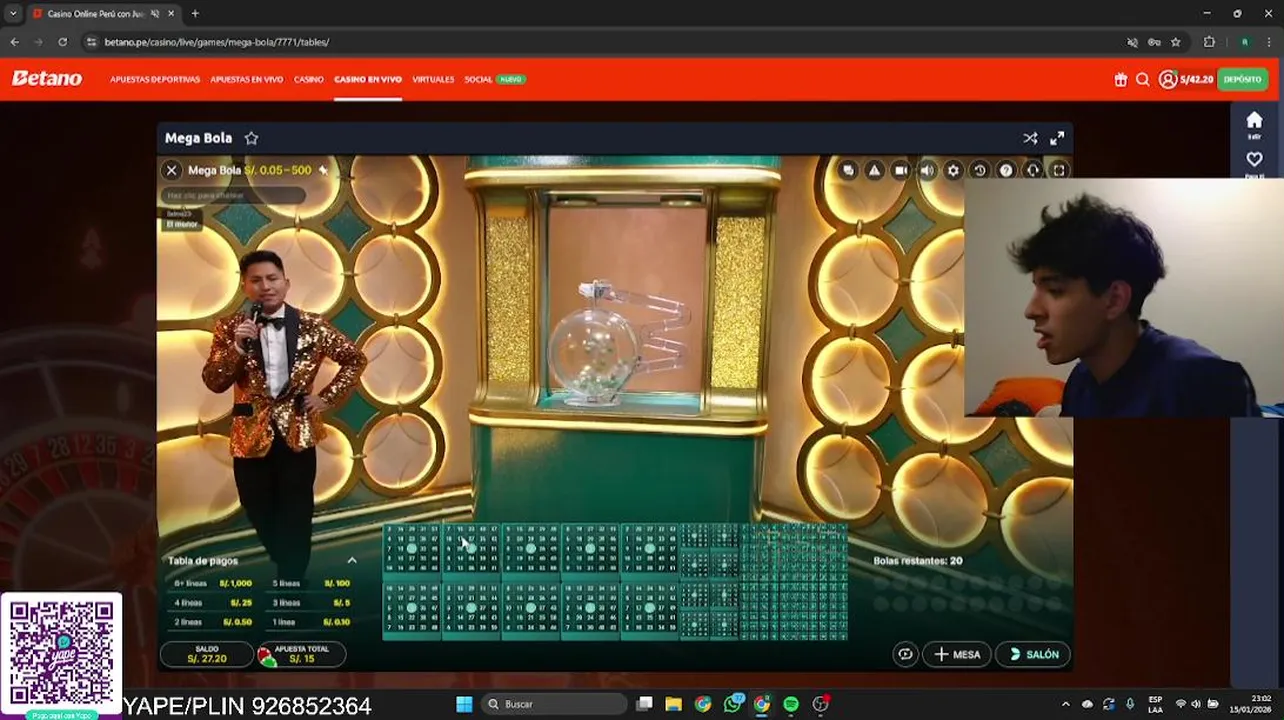Viewport: 1284px width, 720px height.
Task: Open game help question mark icon
Action: pyautogui.click(x=1006, y=170)
